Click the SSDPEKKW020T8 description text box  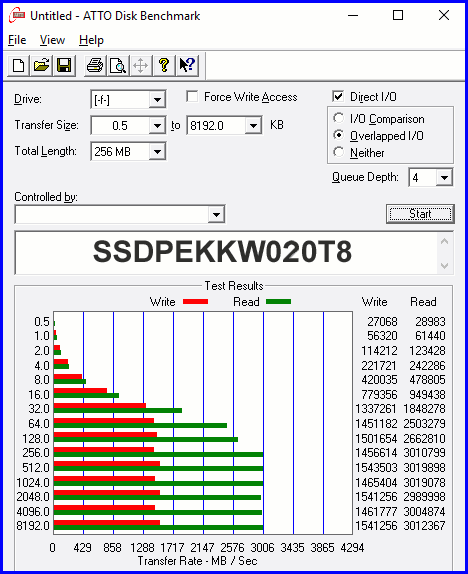[226, 253]
